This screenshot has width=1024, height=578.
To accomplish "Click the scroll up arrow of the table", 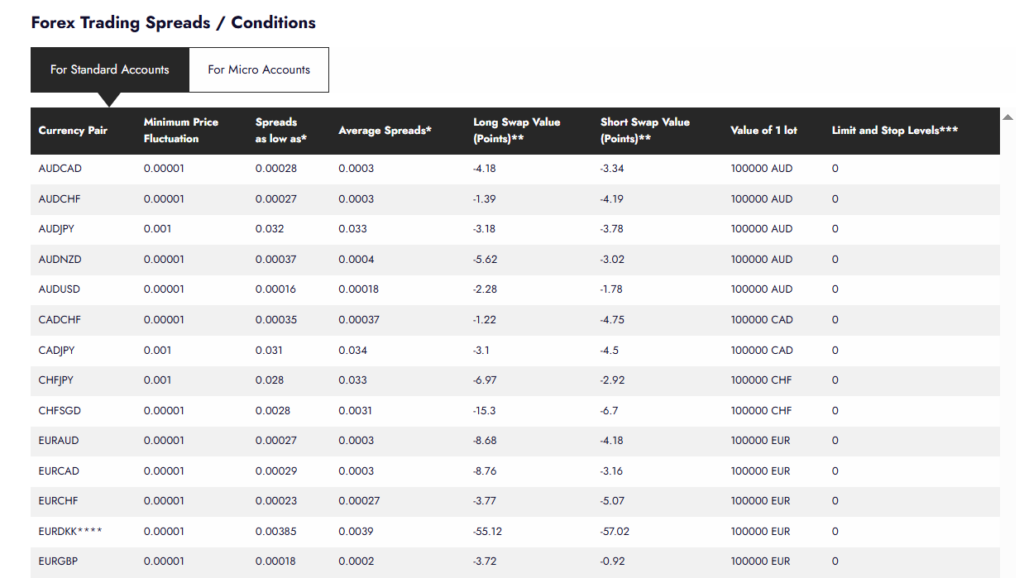I will click(x=1007, y=118).
